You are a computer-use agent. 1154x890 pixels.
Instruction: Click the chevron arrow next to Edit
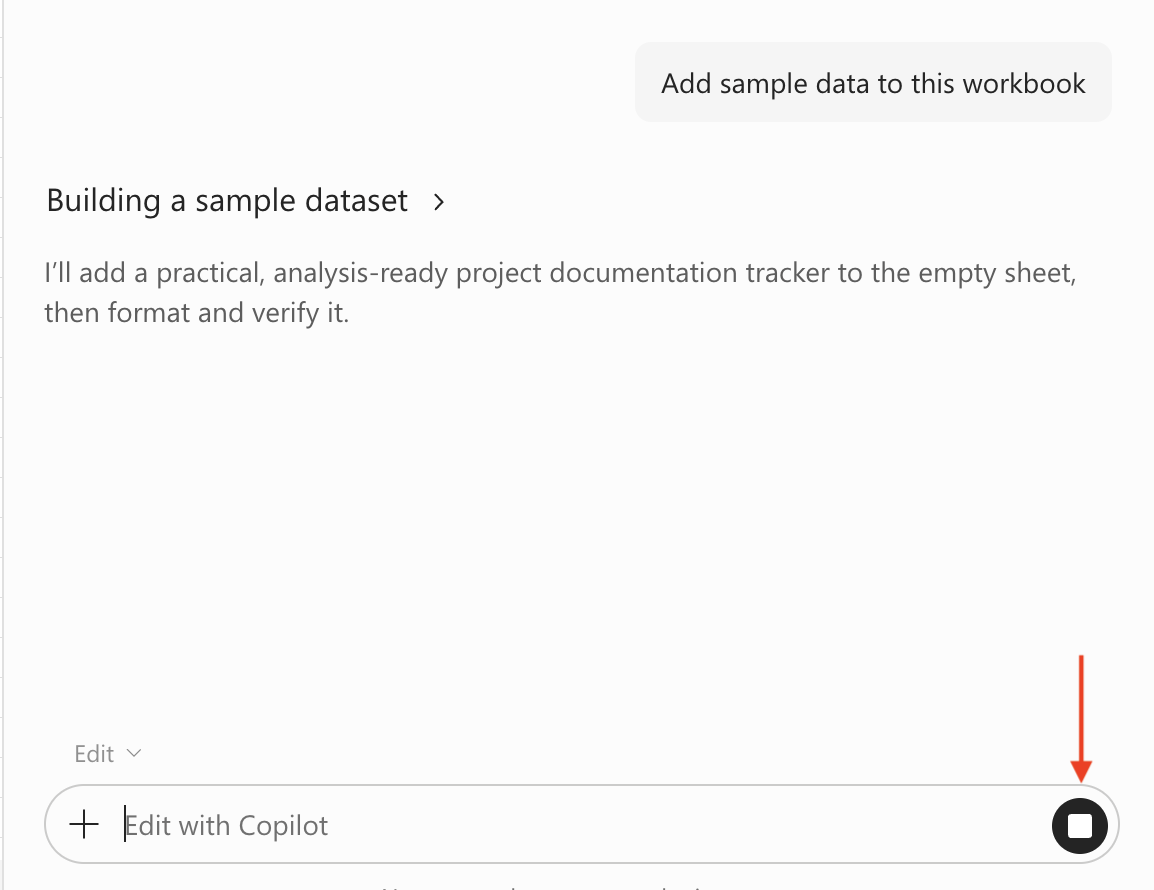134,753
